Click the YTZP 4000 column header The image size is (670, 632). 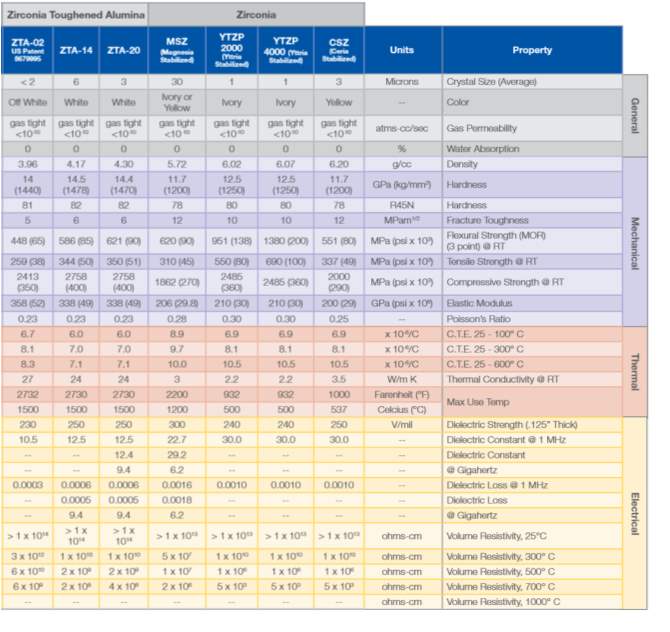pos(285,50)
